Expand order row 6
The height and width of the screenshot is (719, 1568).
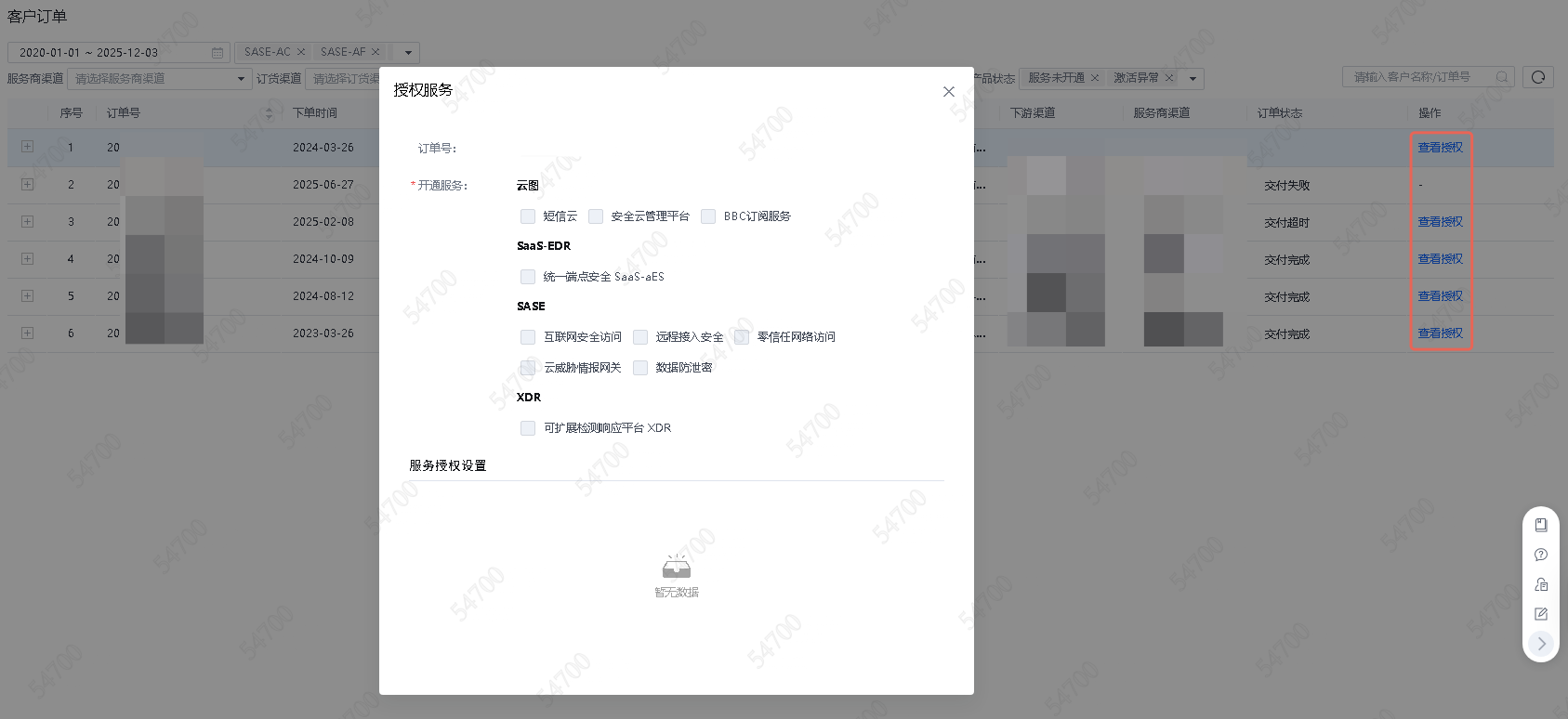point(27,333)
